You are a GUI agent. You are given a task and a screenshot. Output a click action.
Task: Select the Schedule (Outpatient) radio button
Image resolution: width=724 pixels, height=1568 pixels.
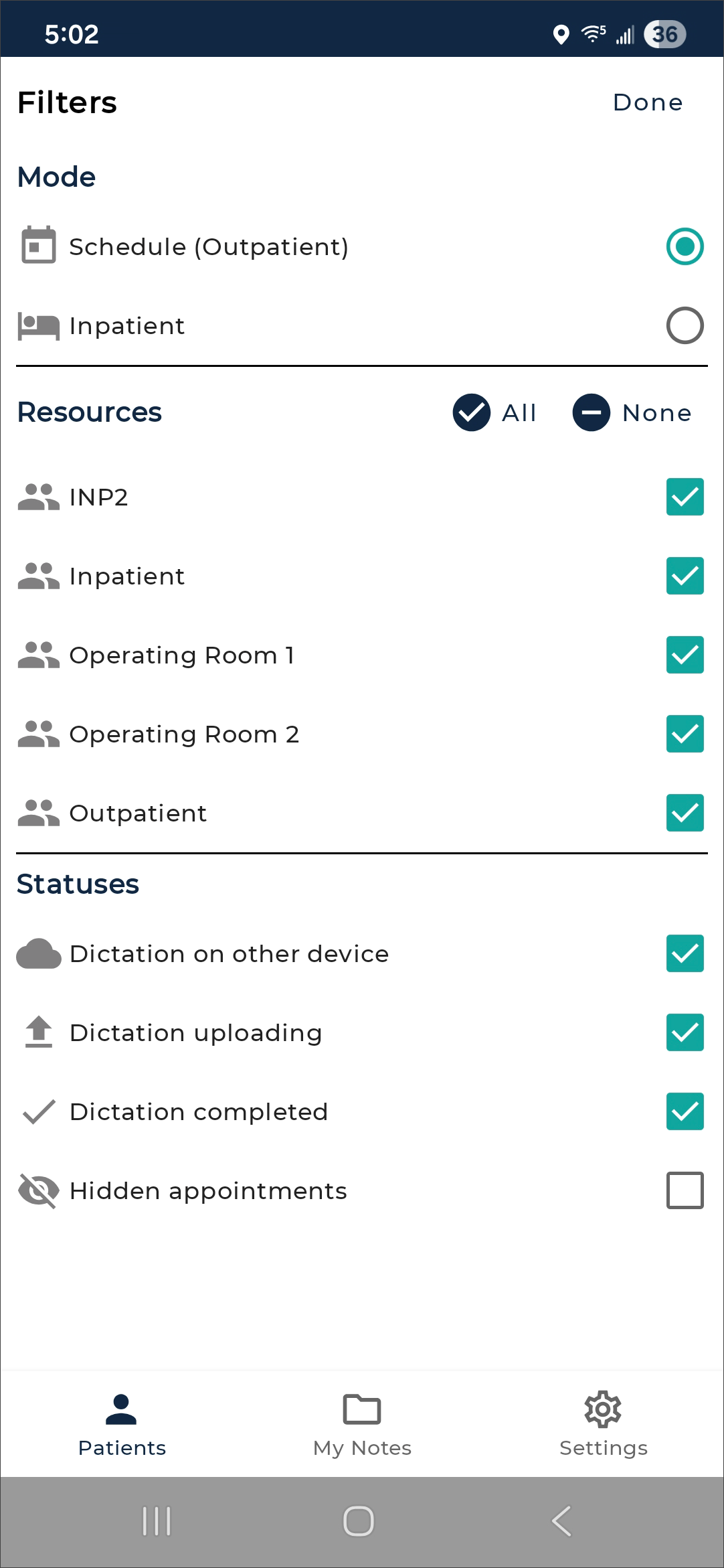tap(685, 246)
